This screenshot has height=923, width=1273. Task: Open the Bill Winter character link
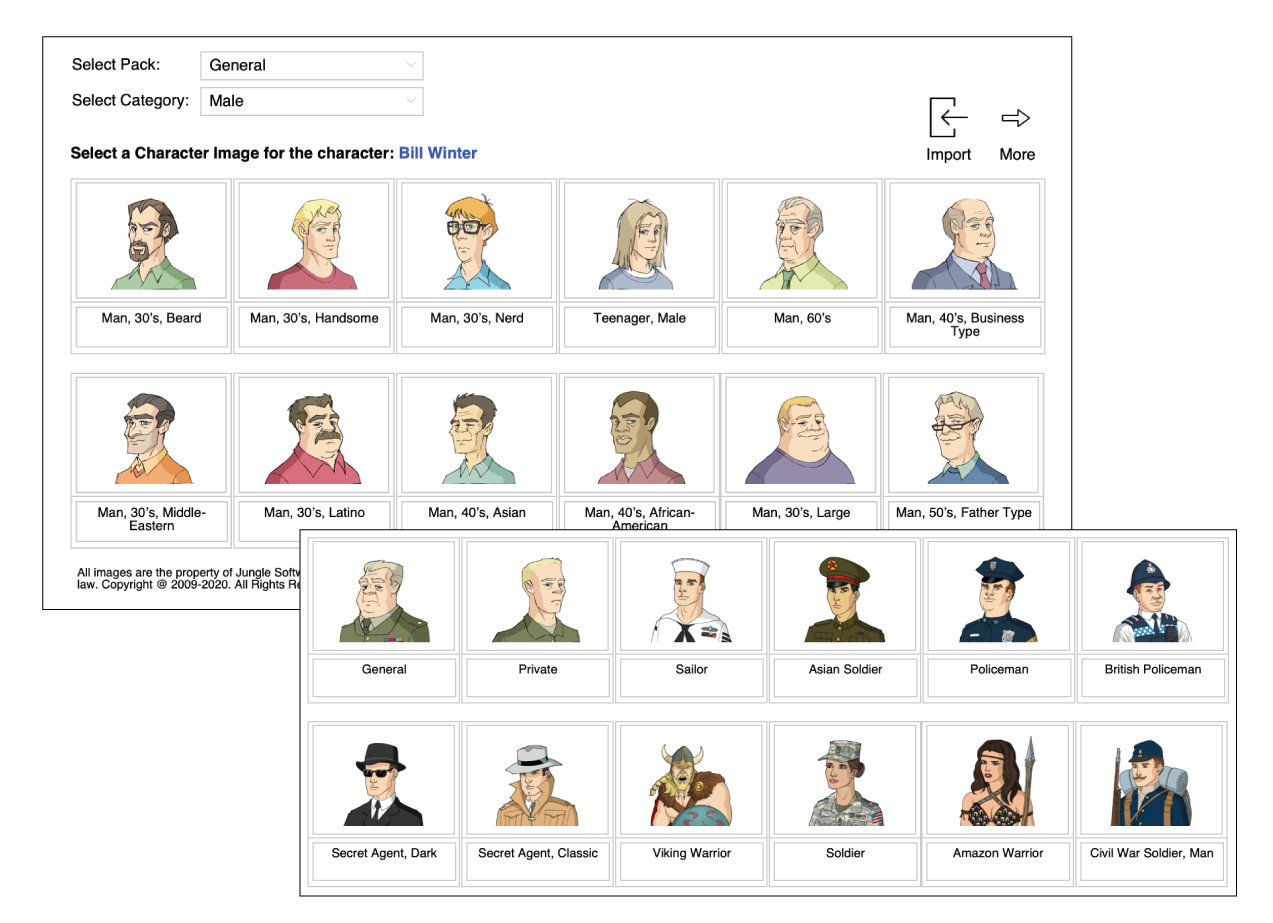(x=437, y=152)
